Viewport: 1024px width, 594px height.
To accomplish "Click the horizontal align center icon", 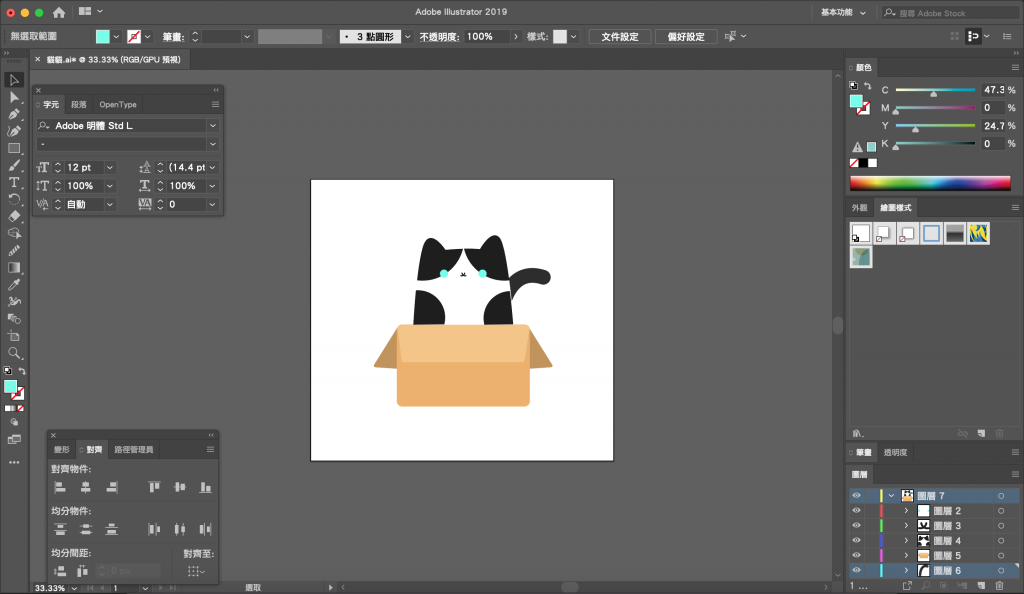I will click(x=86, y=487).
